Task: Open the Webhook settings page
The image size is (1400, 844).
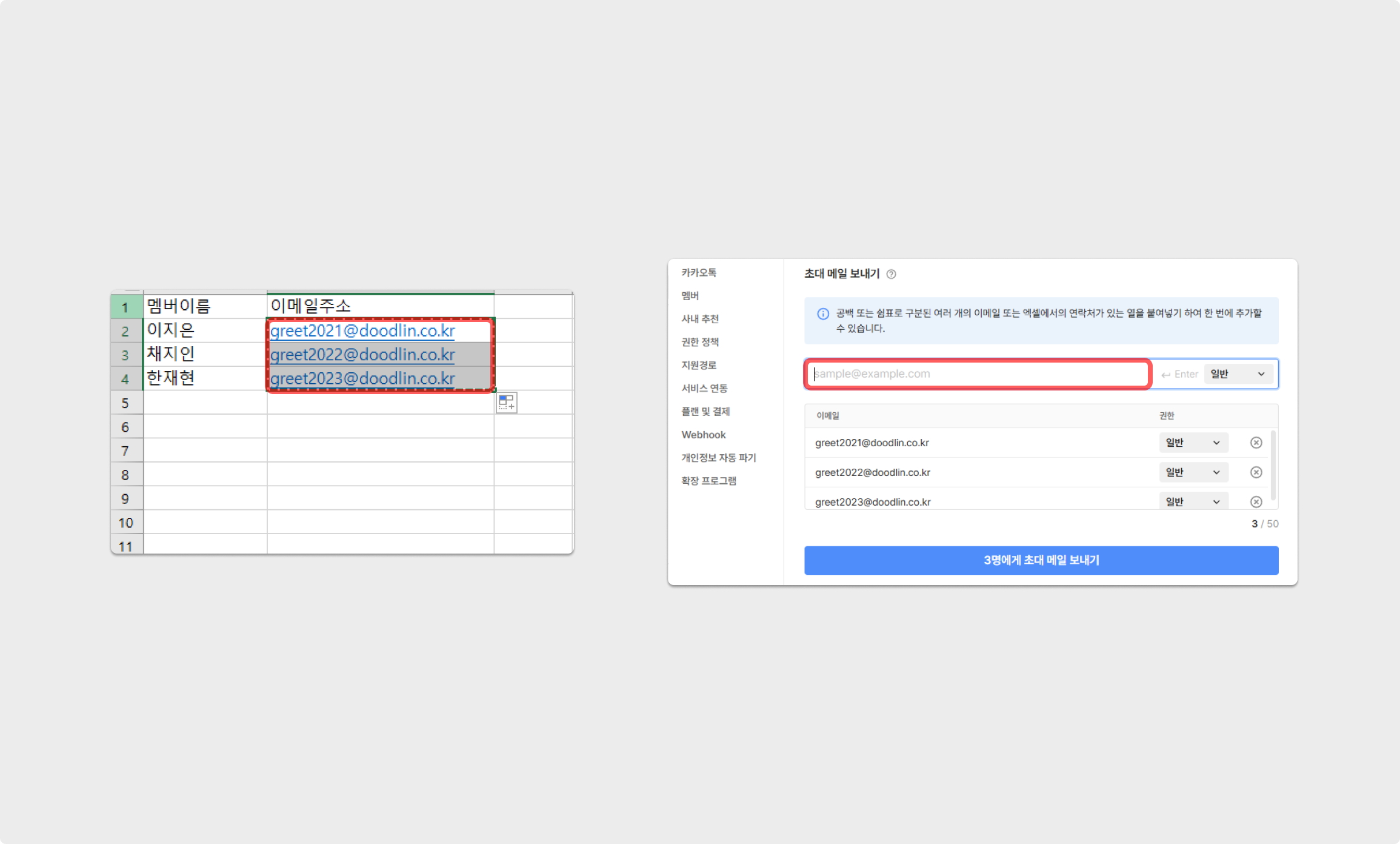Action: point(703,435)
